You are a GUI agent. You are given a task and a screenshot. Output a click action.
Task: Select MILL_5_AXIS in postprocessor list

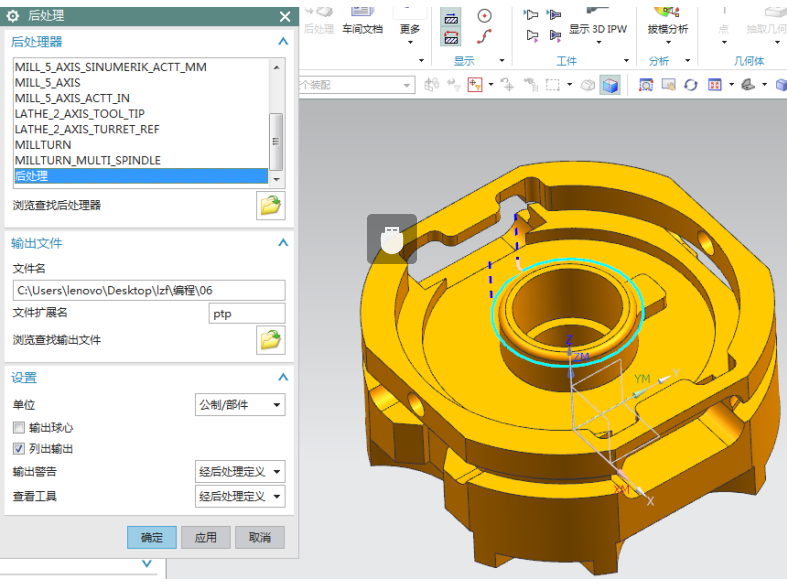(48, 83)
